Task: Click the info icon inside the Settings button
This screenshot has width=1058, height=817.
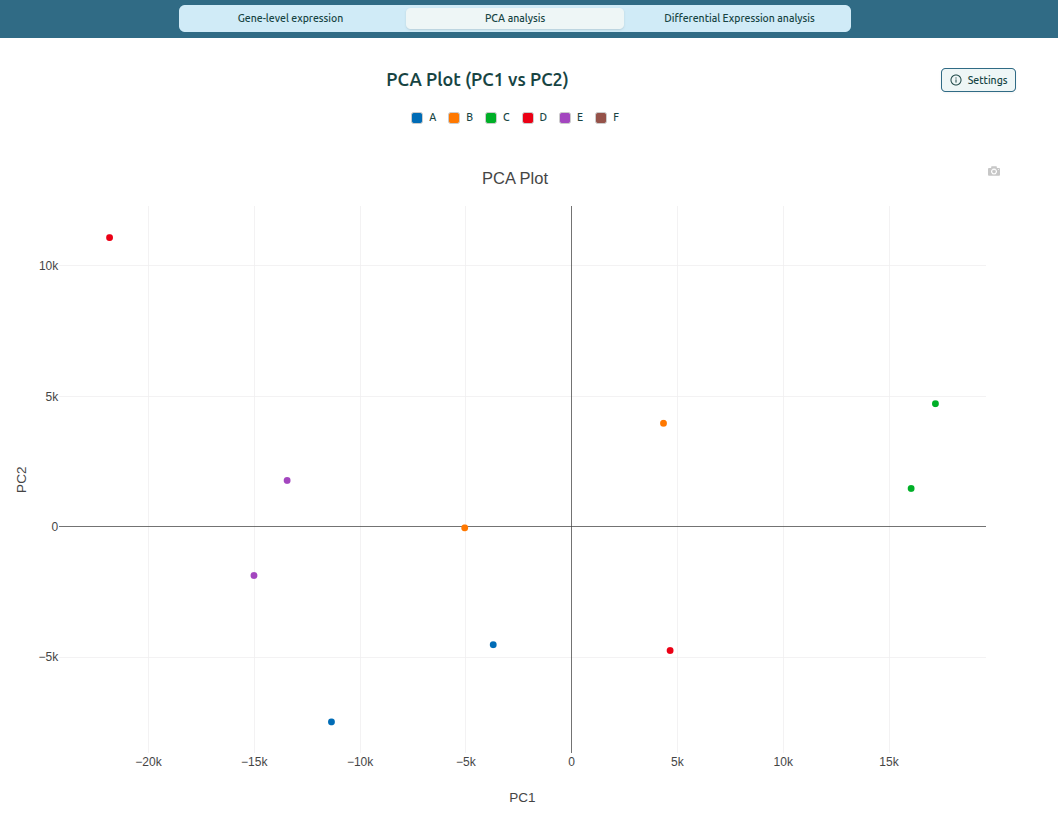Action: [x=955, y=80]
